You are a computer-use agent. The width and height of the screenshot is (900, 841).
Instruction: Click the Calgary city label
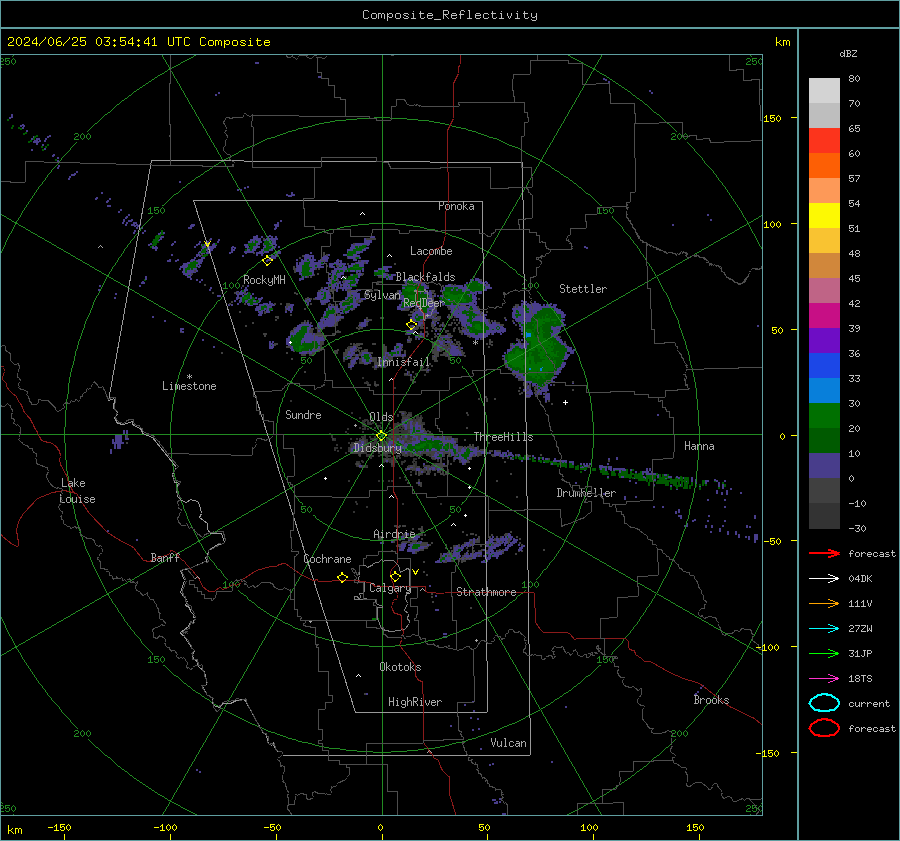click(390, 588)
